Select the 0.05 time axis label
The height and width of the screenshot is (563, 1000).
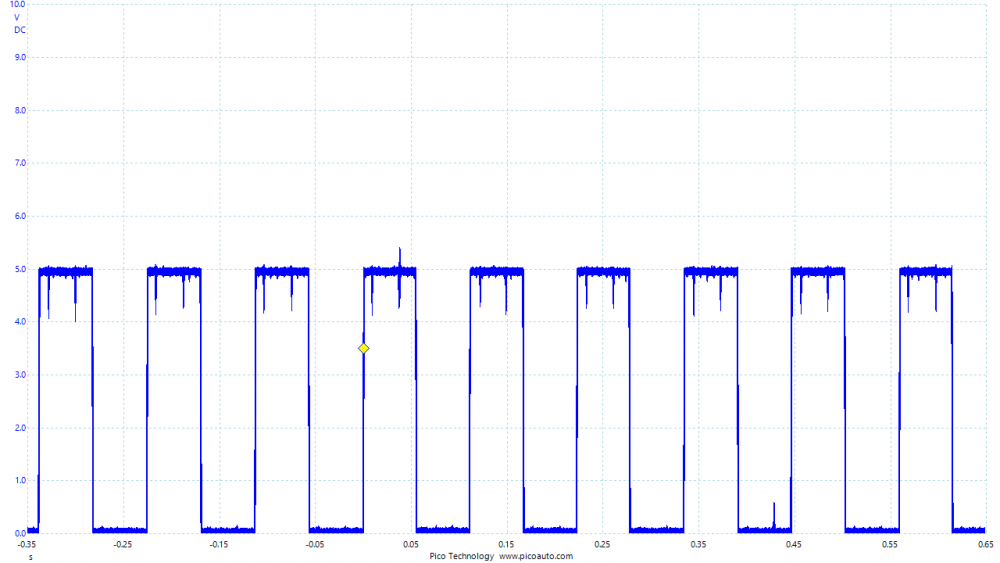tap(410, 545)
